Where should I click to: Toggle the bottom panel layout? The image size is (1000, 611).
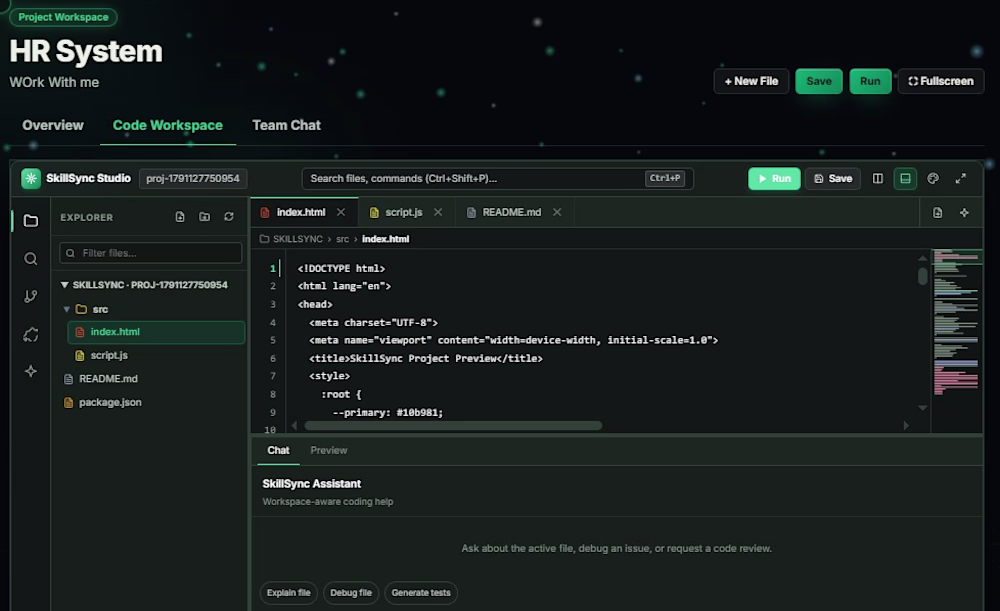(905, 179)
